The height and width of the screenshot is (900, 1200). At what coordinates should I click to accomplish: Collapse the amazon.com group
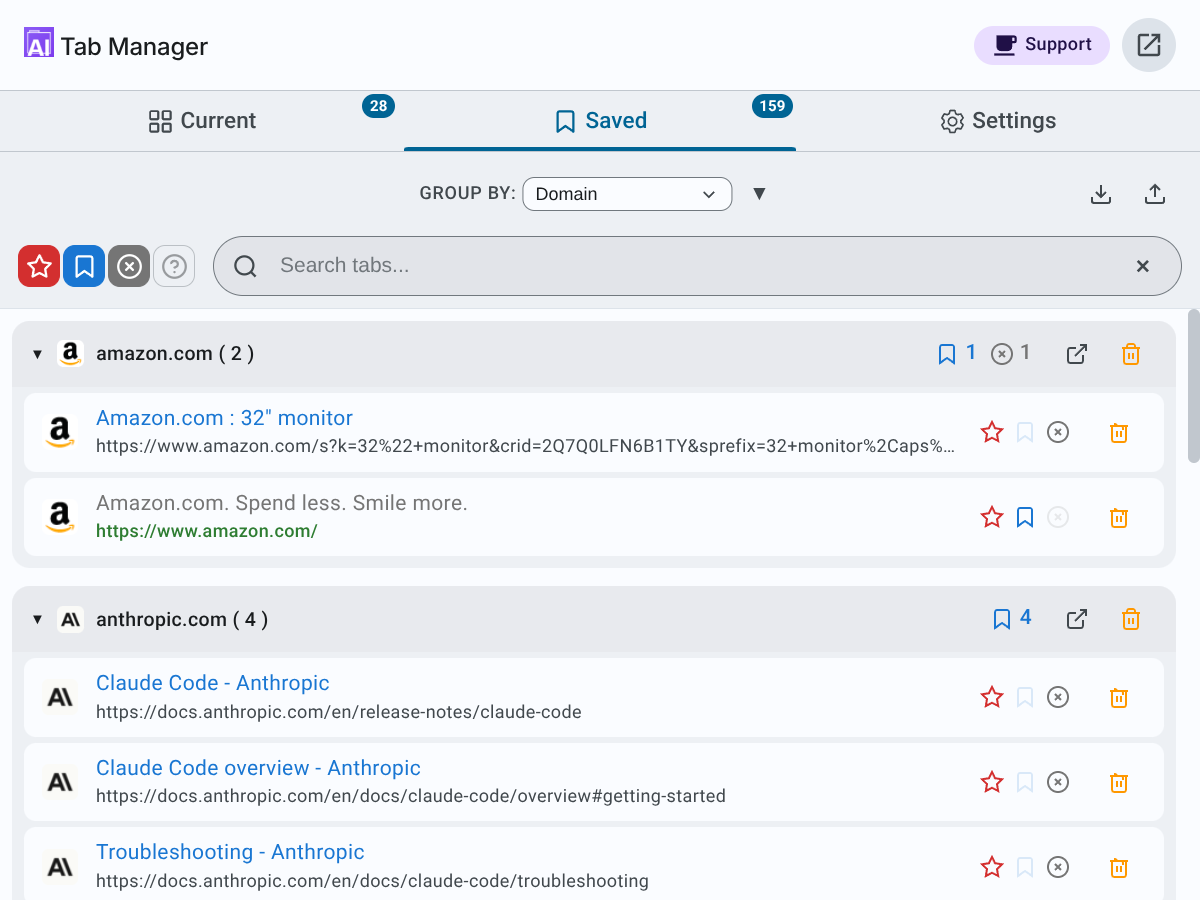tap(37, 354)
